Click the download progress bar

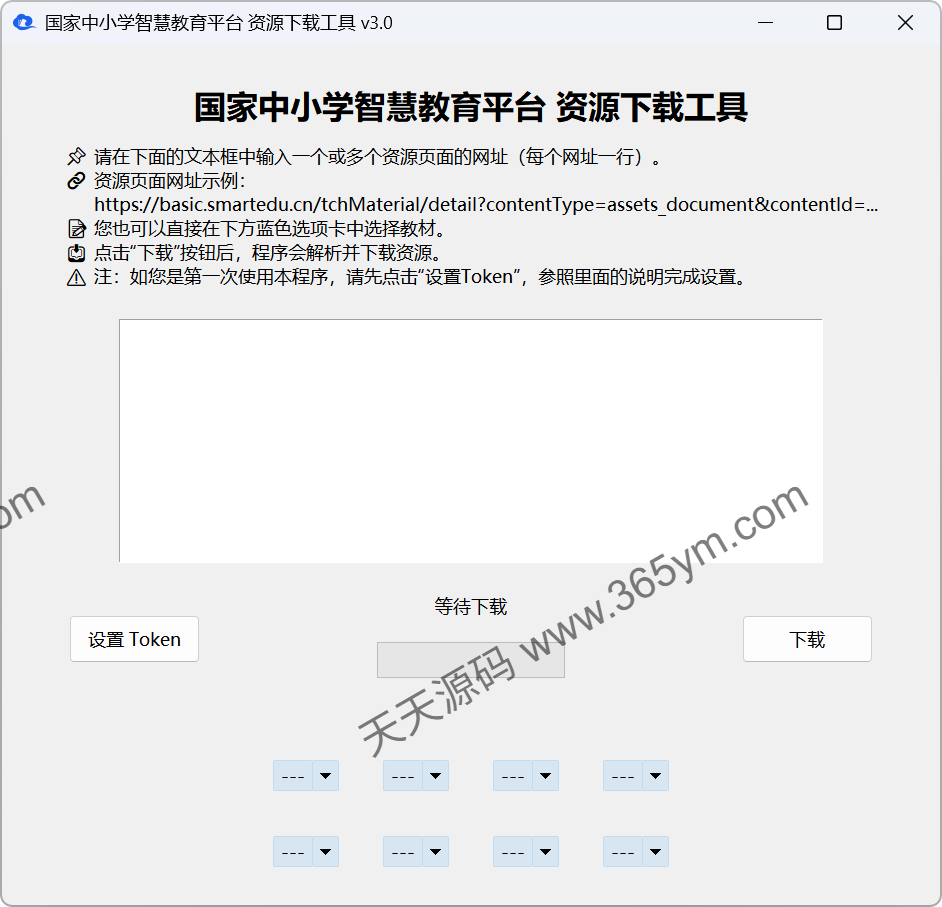470,659
